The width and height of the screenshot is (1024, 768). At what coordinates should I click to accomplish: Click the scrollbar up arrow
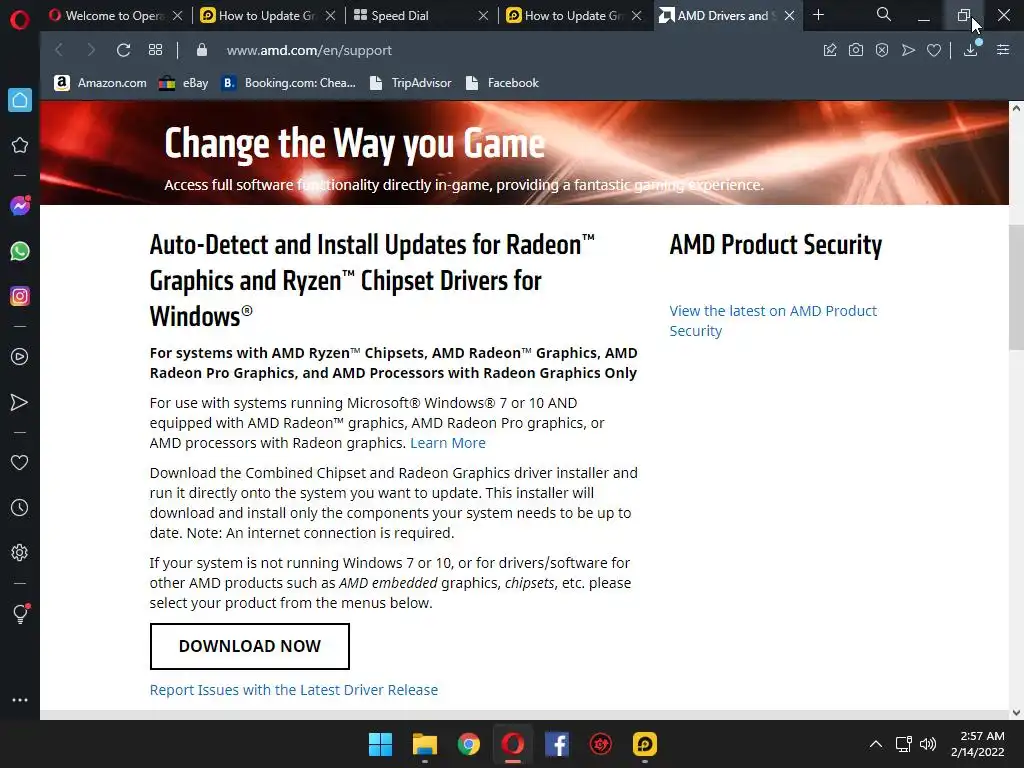(x=1016, y=108)
